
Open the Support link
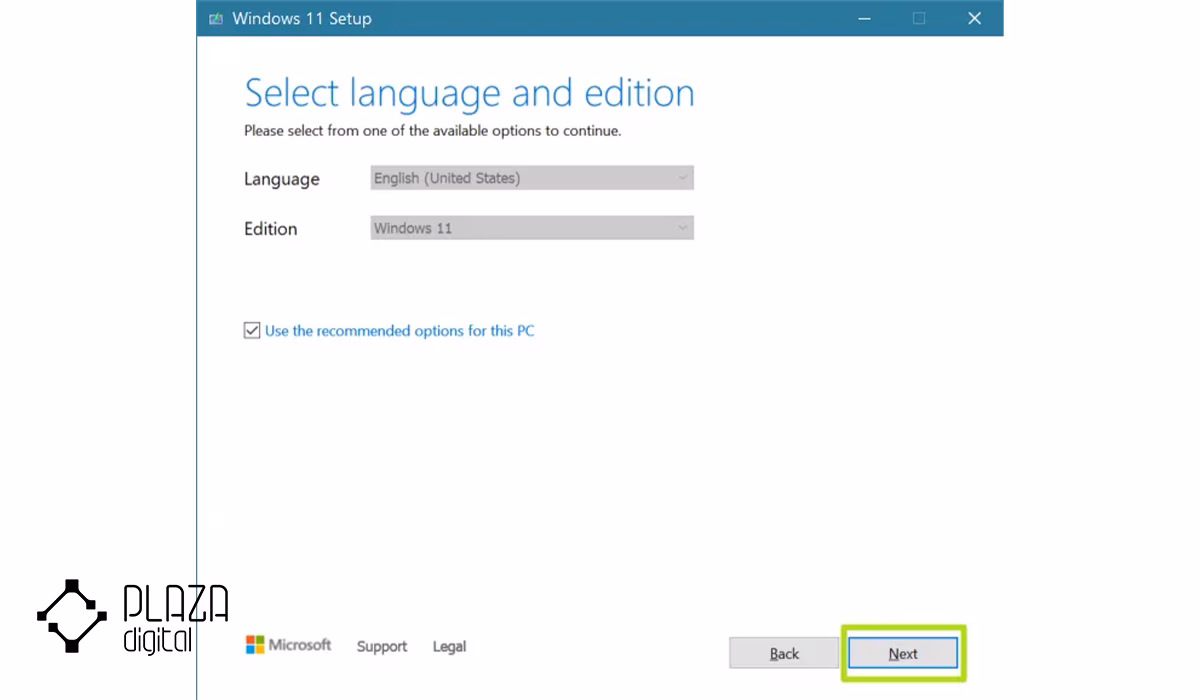[x=382, y=646]
